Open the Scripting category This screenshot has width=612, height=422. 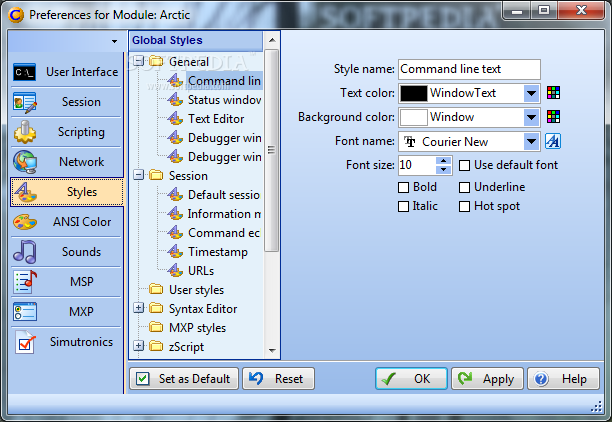point(67,132)
